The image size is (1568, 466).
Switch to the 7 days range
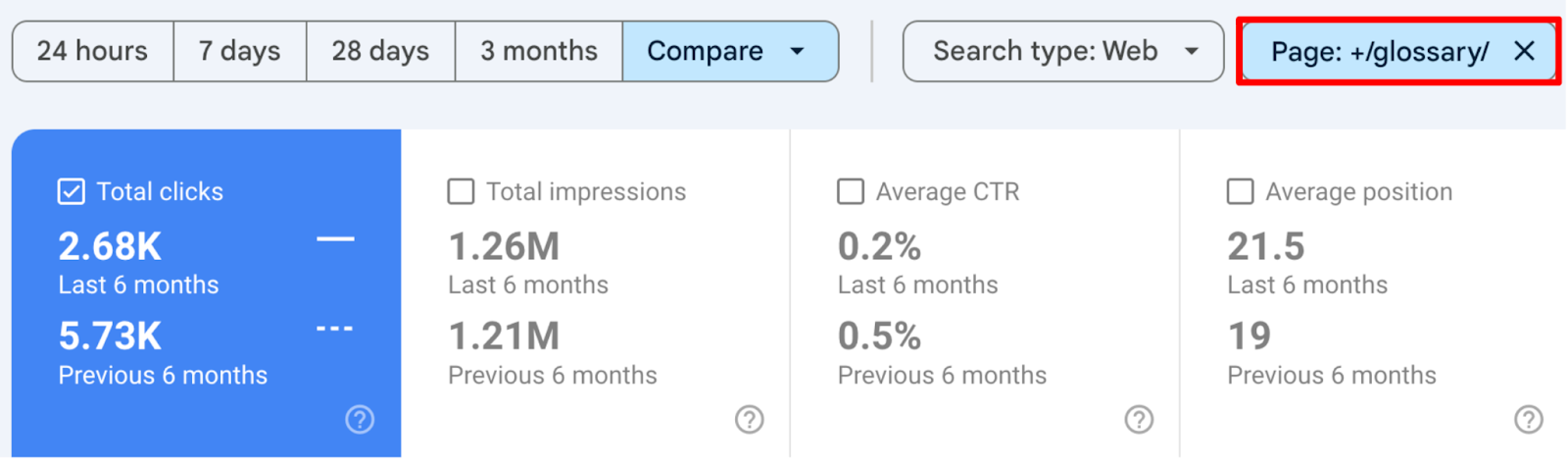click(x=239, y=51)
